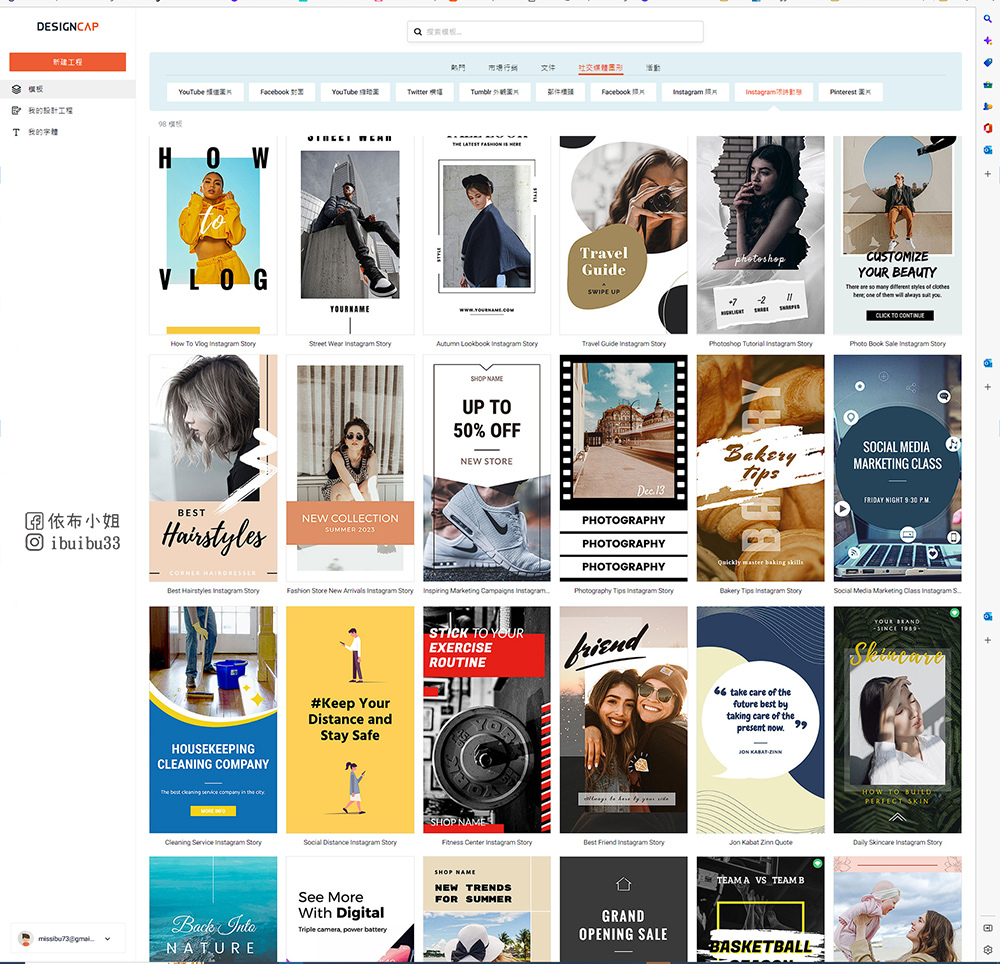Open the Customize Your Beauty template thumbnail
The height and width of the screenshot is (964, 1000).
tap(897, 235)
